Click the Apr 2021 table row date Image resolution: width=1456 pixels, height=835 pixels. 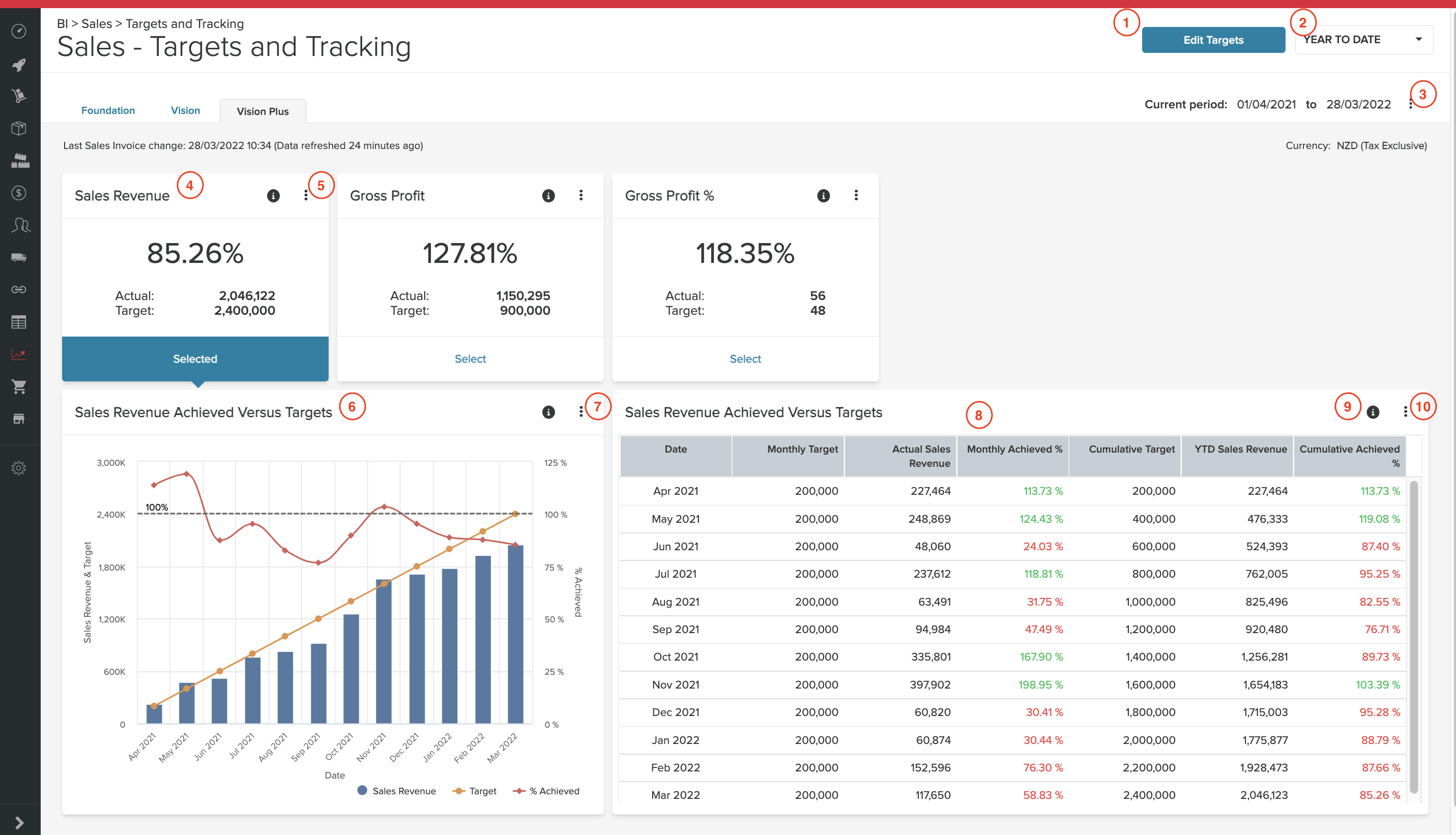click(675, 491)
